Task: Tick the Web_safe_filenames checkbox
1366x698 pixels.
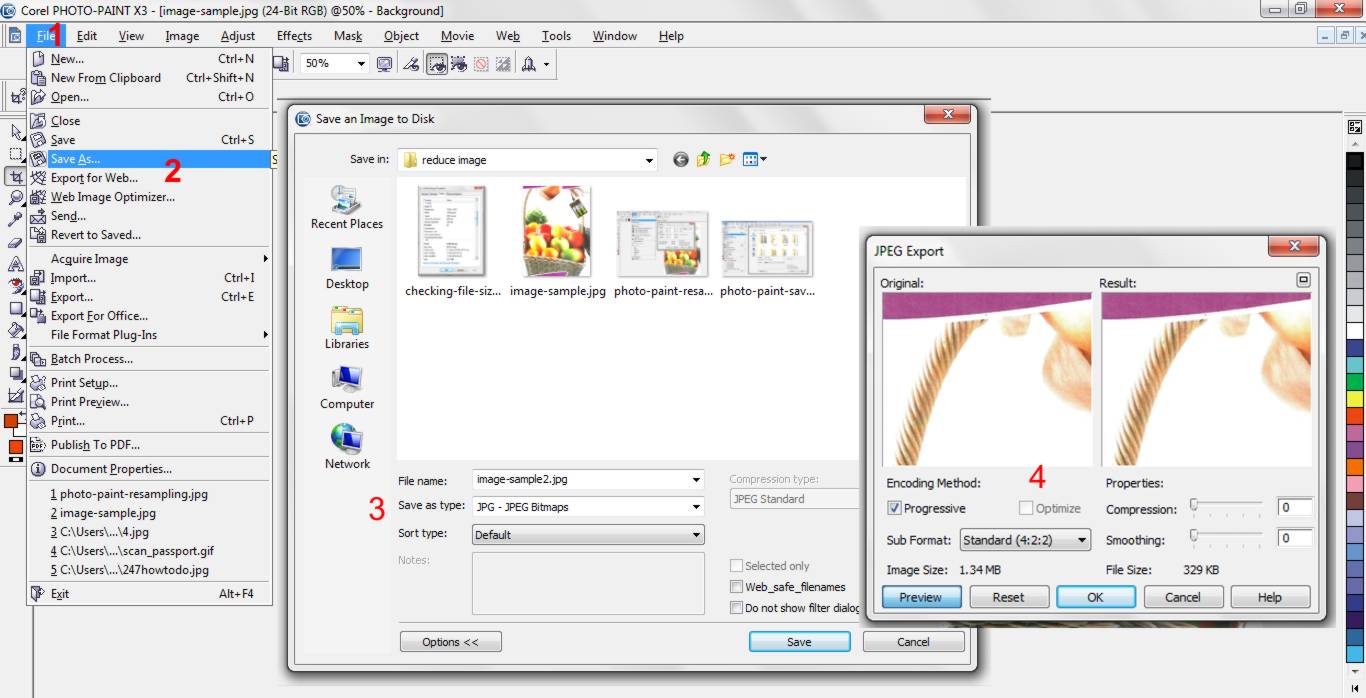Action: [x=737, y=587]
